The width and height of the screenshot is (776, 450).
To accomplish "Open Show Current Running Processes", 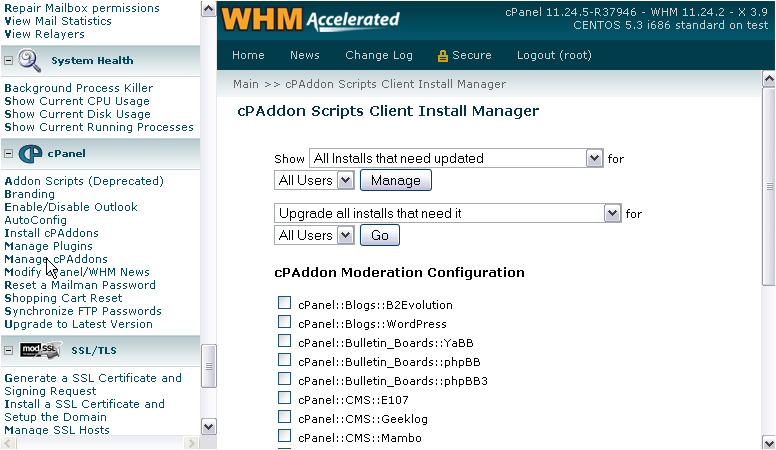I will (x=99, y=127).
